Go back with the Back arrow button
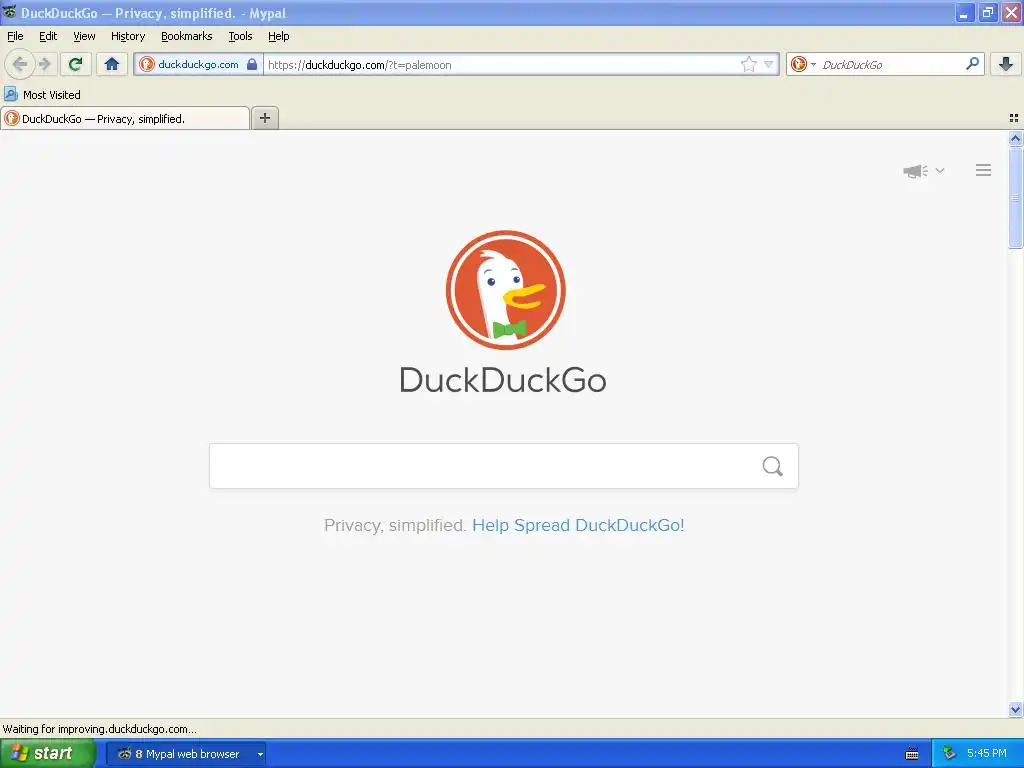 (20, 64)
